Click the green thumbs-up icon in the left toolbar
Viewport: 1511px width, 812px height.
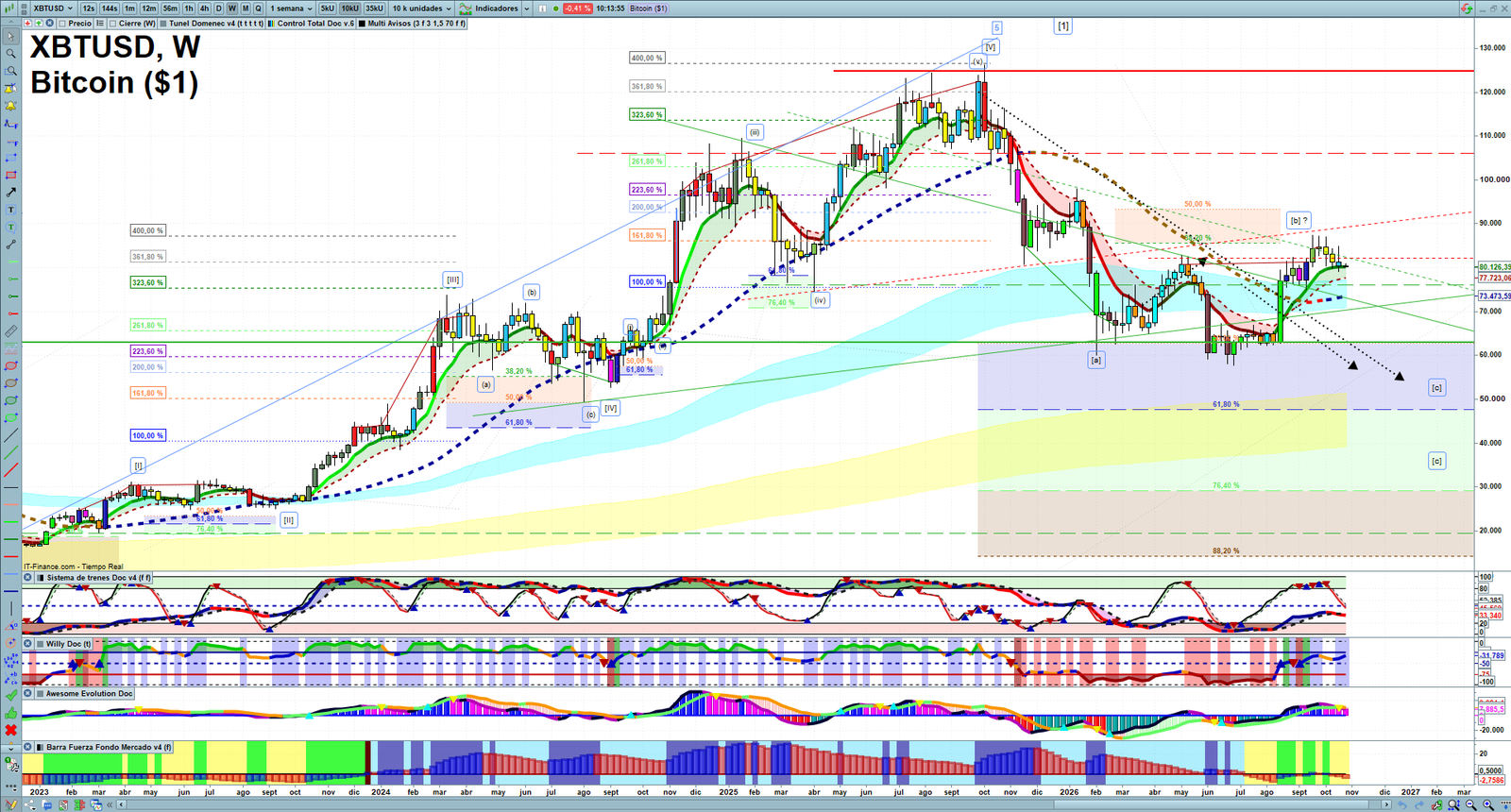(x=10, y=713)
